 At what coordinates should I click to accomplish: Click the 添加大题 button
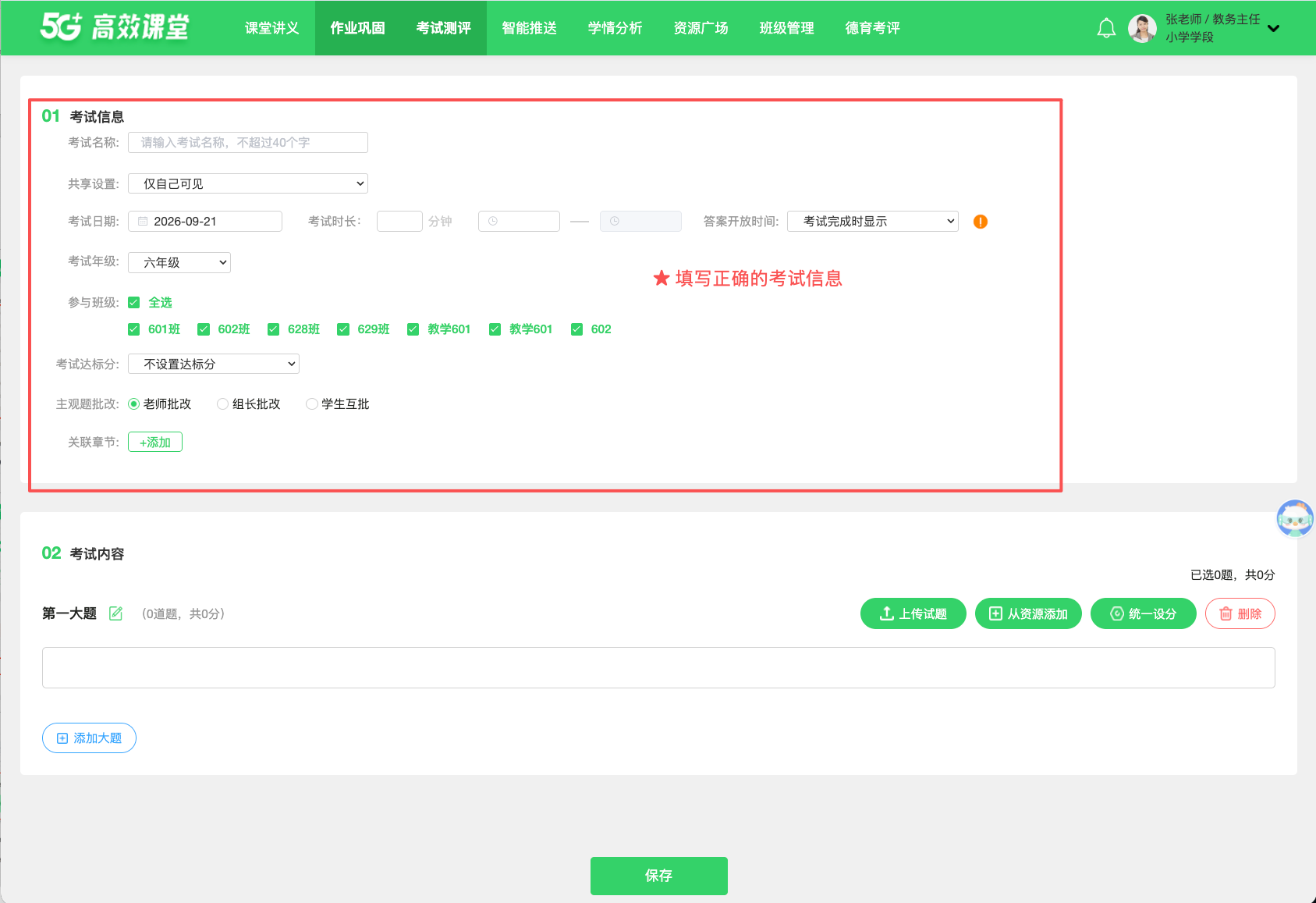pos(89,738)
